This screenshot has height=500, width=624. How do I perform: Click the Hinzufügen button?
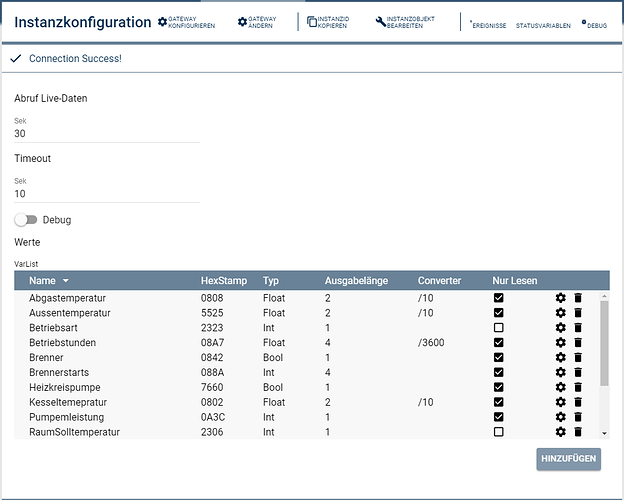click(569, 459)
